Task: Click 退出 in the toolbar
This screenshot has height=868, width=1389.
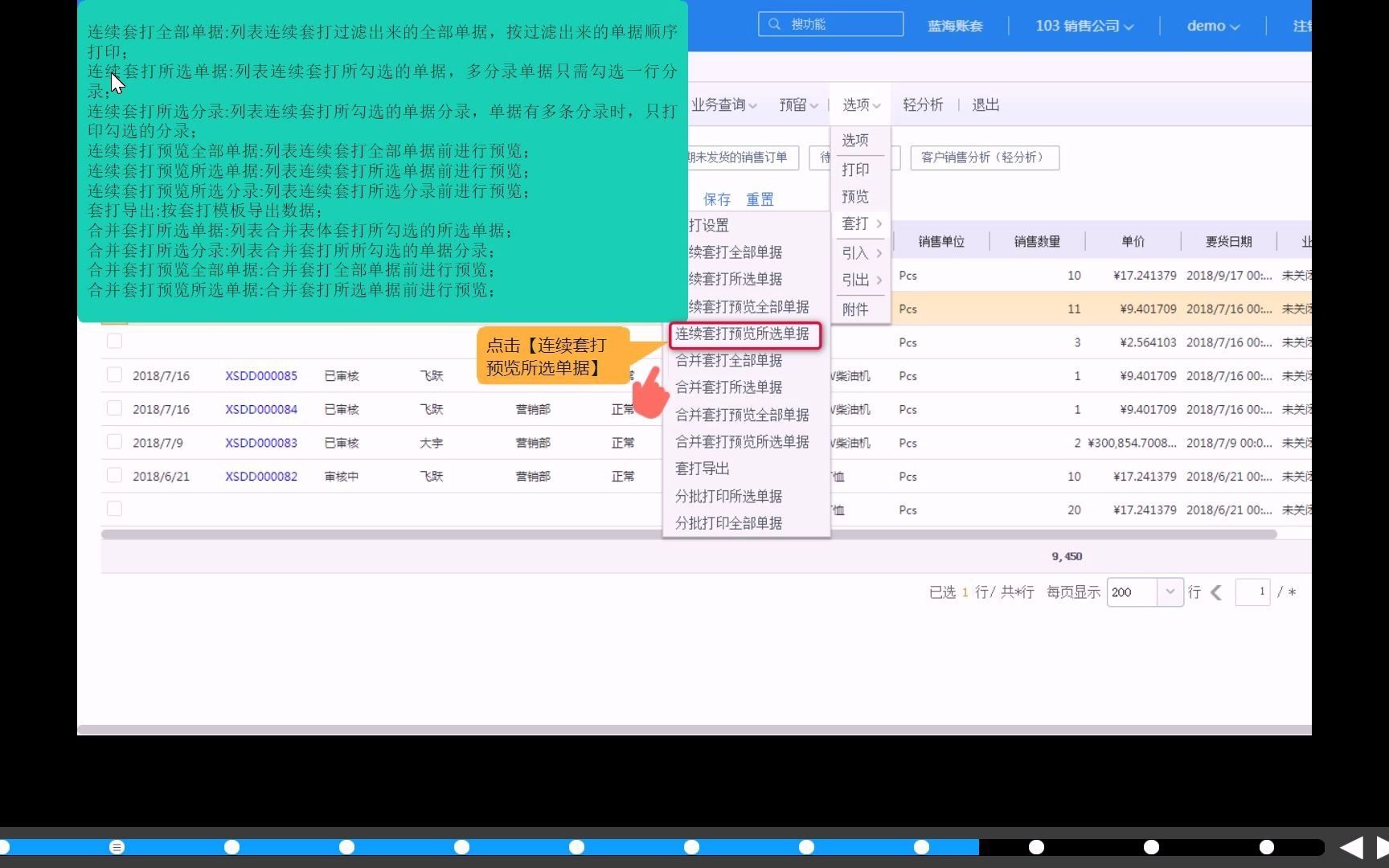Action: (985, 104)
